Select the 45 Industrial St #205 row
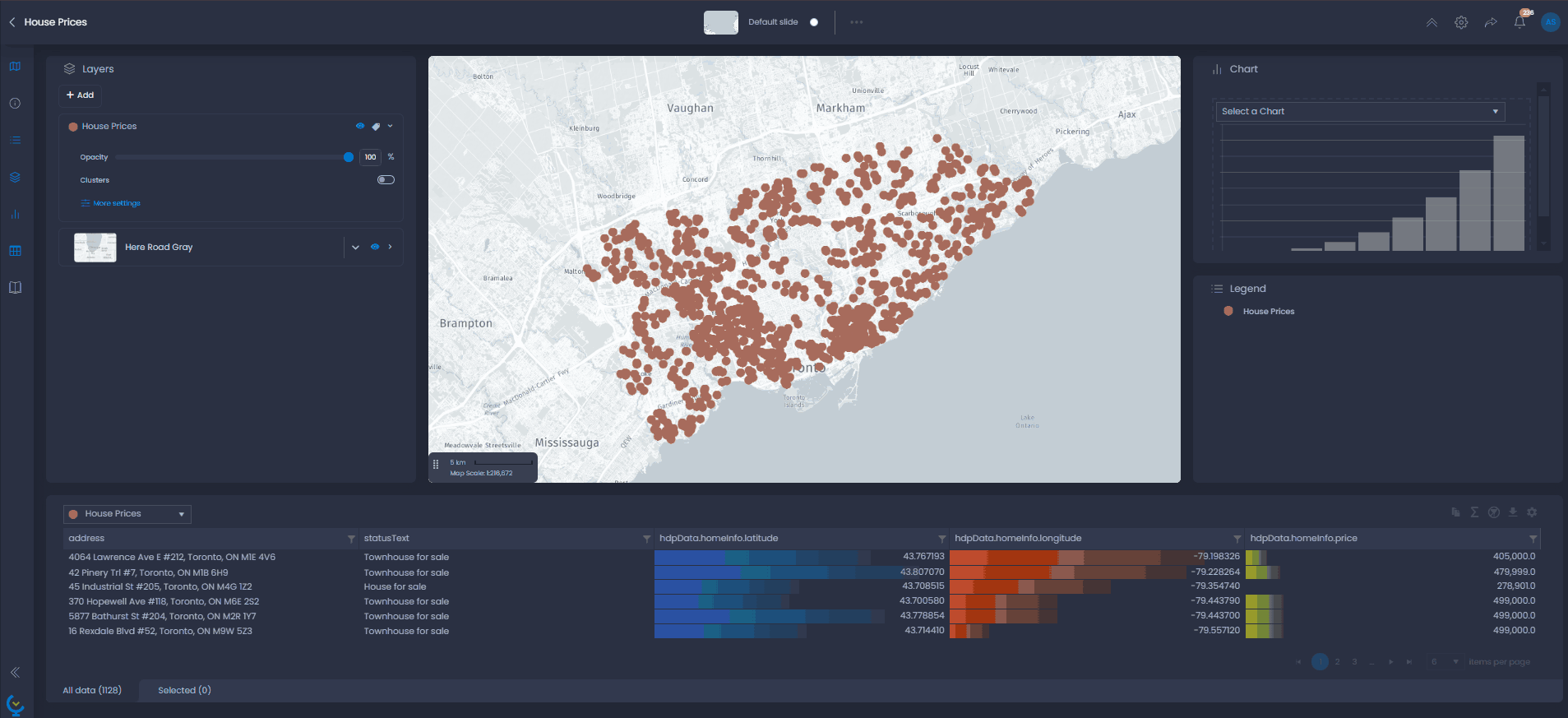 pyautogui.click(x=802, y=587)
